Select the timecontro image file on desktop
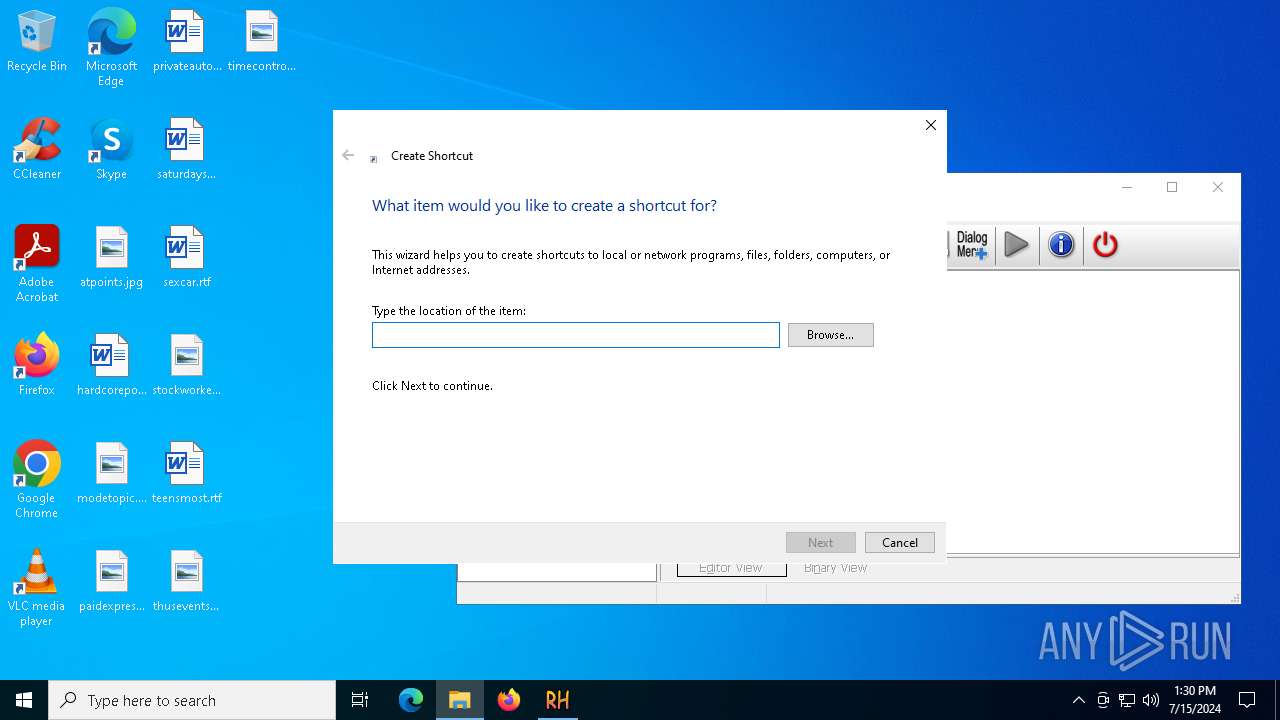The image size is (1280, 720). [261, 41]
